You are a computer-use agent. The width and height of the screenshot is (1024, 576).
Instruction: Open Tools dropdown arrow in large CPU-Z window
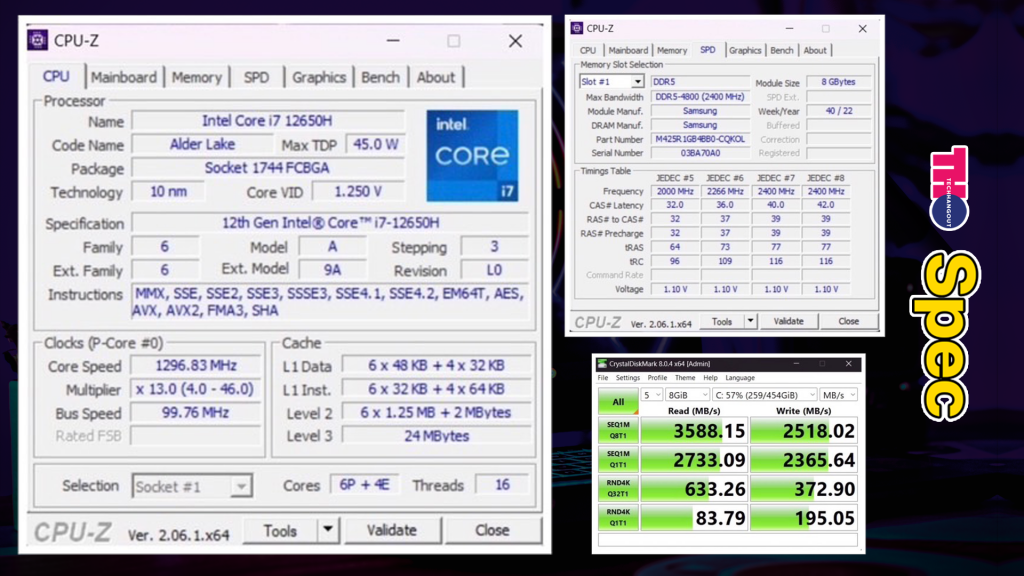[328, 530]
